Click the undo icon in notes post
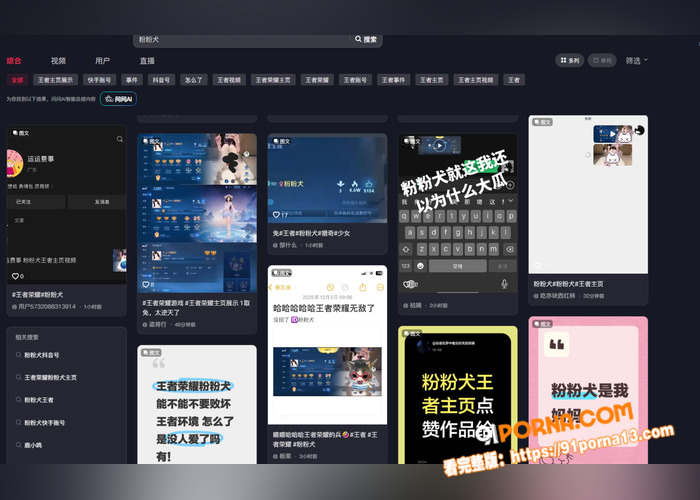700x500 pixels. click(330, 287)
